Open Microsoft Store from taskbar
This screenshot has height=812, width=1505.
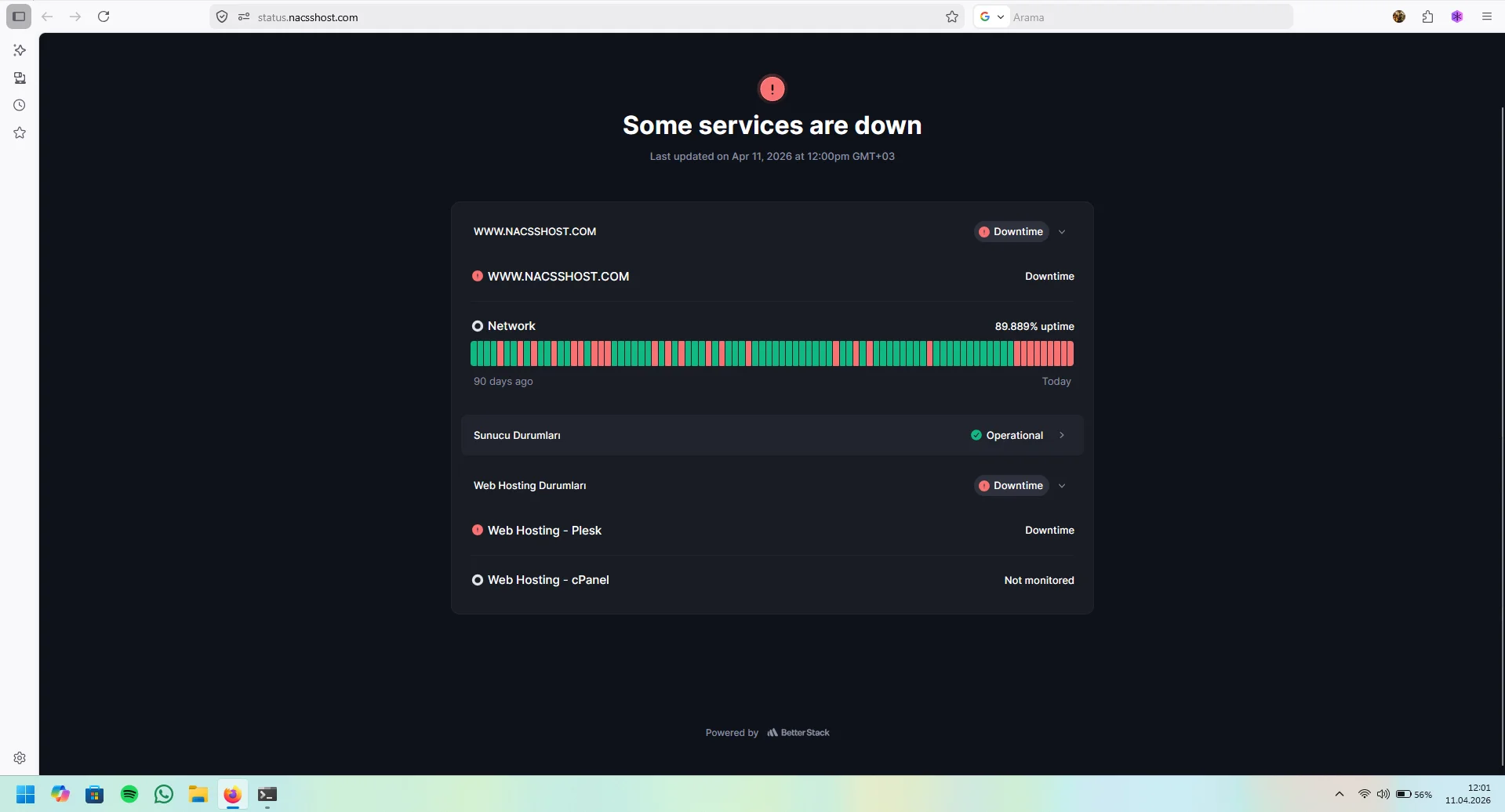95,794
